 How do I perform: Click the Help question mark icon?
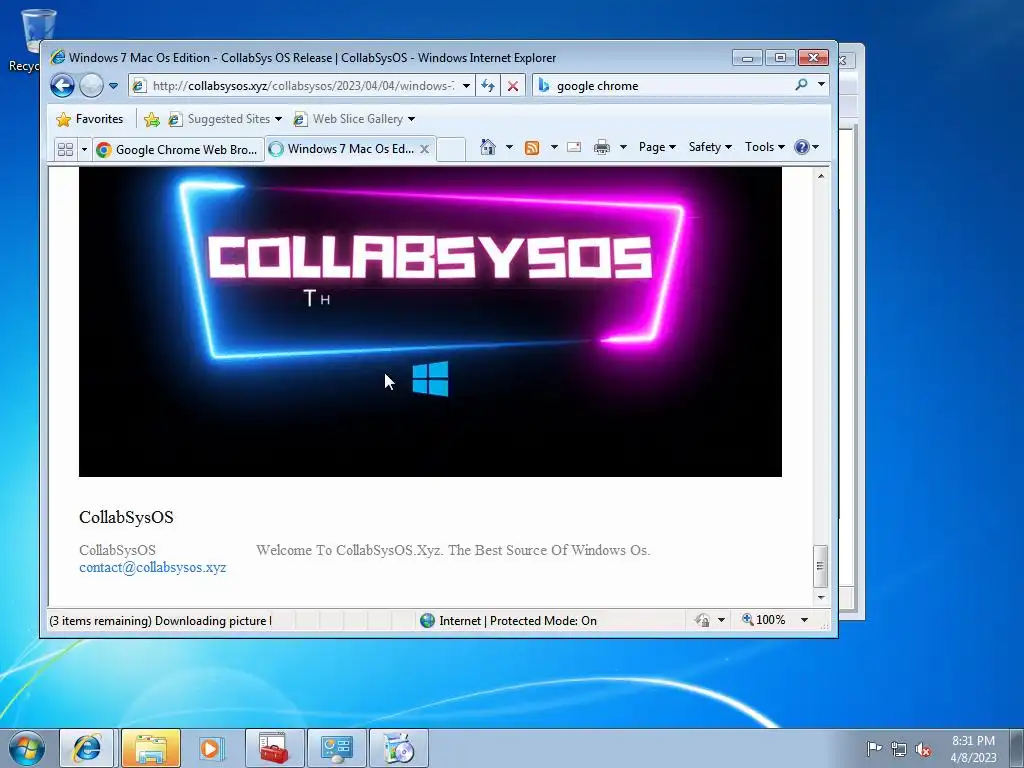pos(802,147)
